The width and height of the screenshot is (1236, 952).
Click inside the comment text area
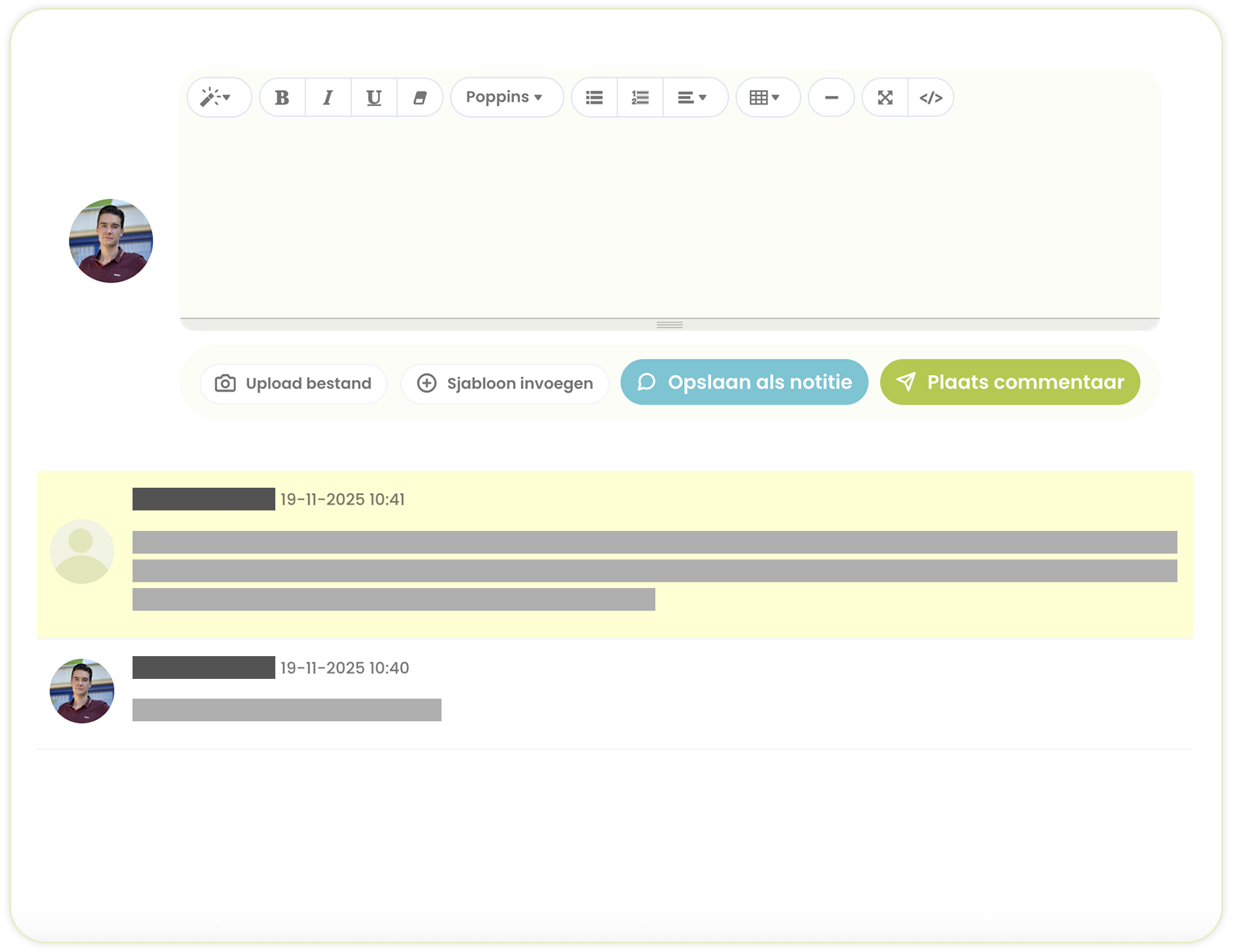(669, 220)
